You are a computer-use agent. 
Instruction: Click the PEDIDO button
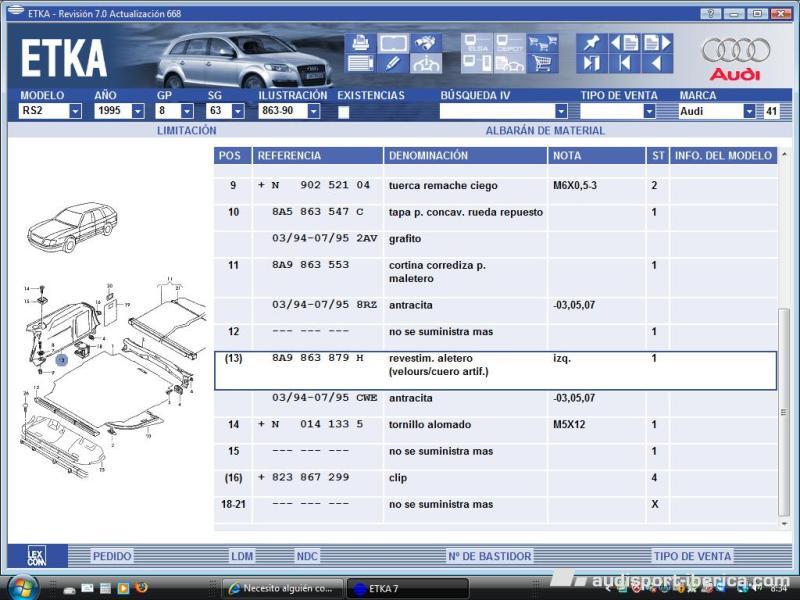coord(112,556)
